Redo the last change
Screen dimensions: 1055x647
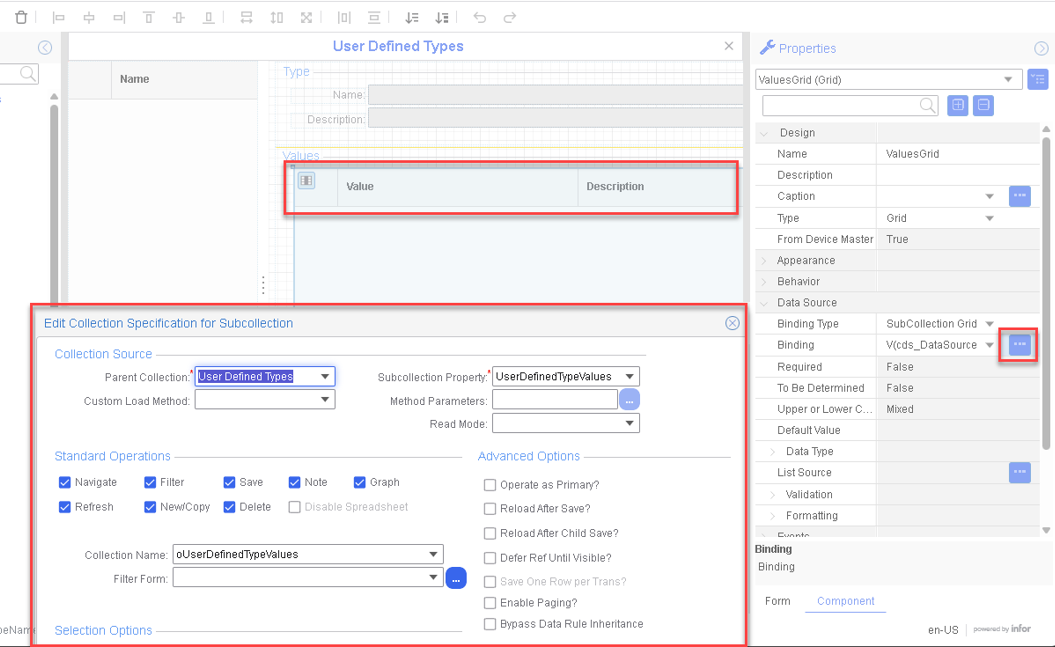(510, 17)
